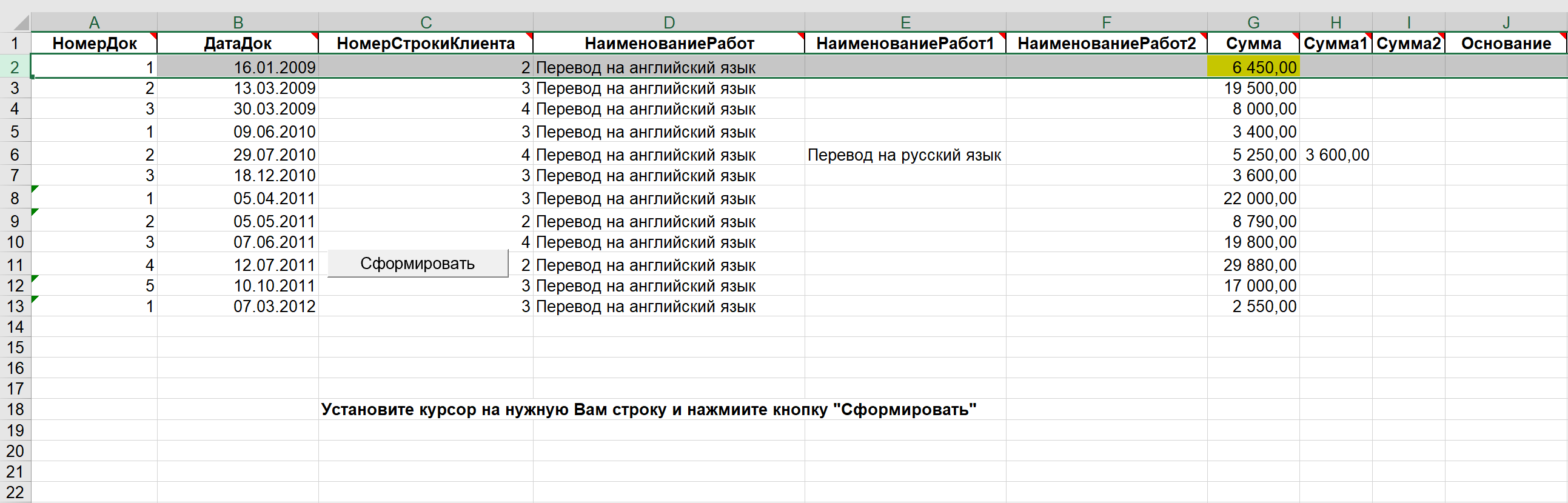Select date cell 09.06.2010

[x=238, y=132]
